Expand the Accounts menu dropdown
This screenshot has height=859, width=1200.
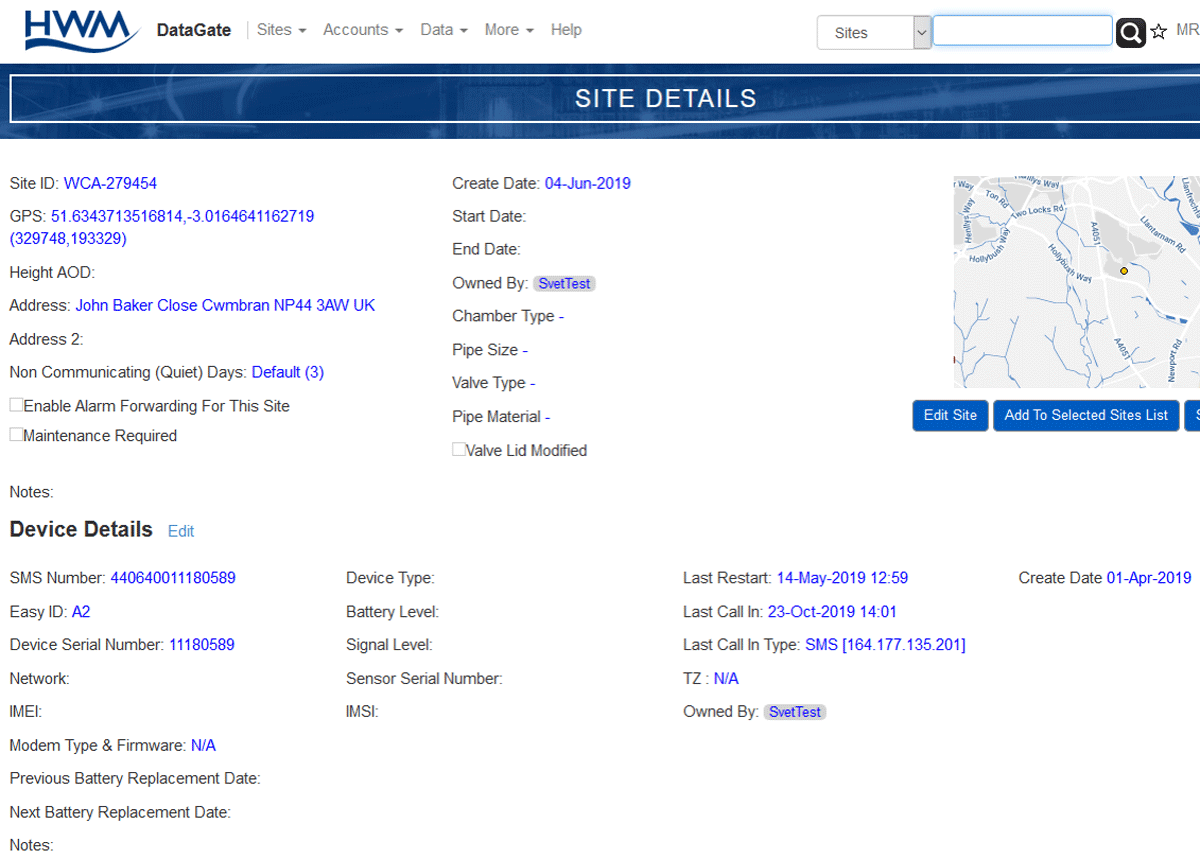tap(362, 30)
